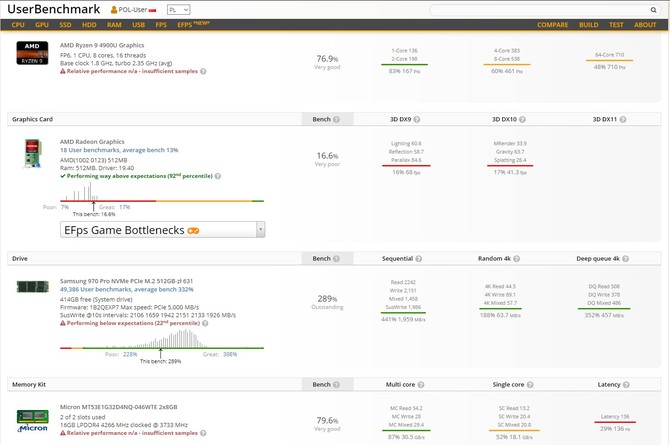
Task: Click the 79.6% memory bench score
Action: coord(327,421)
